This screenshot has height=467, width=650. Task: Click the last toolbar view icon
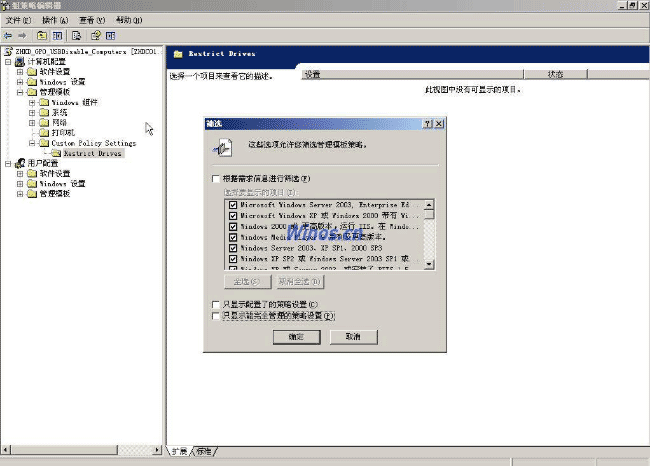coord(110,36)
